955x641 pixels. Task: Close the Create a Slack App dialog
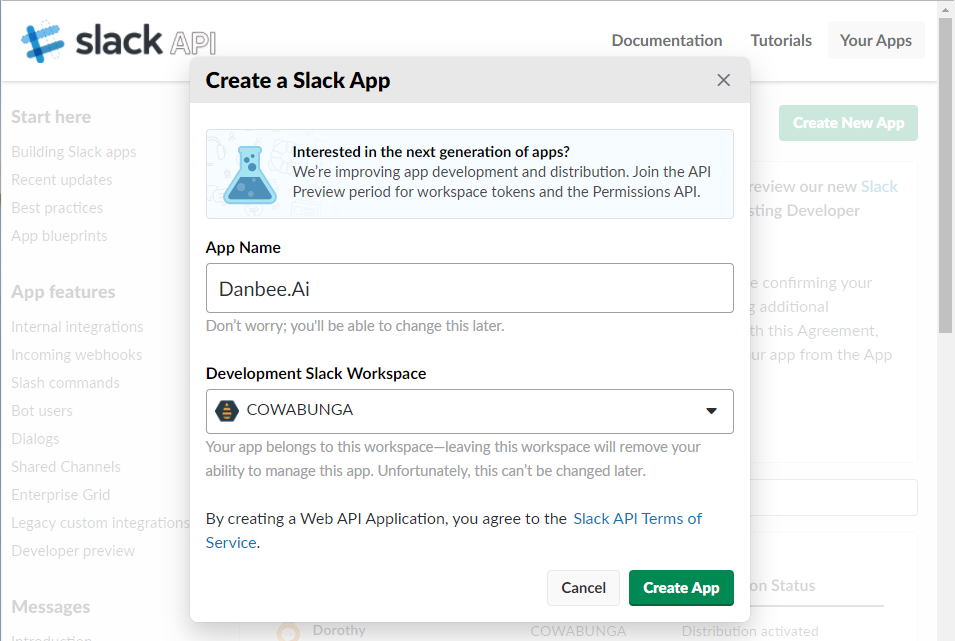[723, 80]
